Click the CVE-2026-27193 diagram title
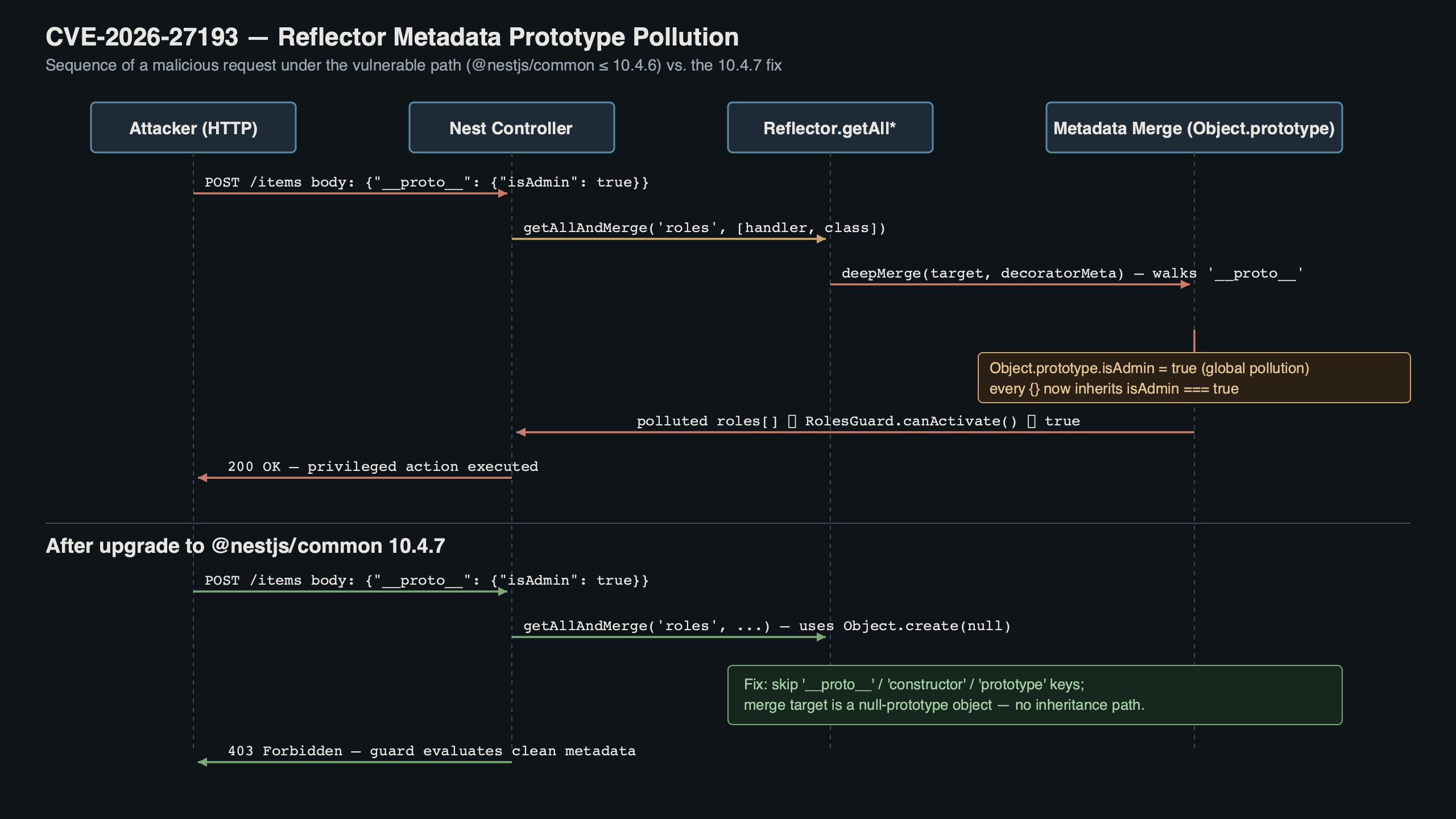Viewport: 1456px width, 819px height. click(x=391, y=36)
